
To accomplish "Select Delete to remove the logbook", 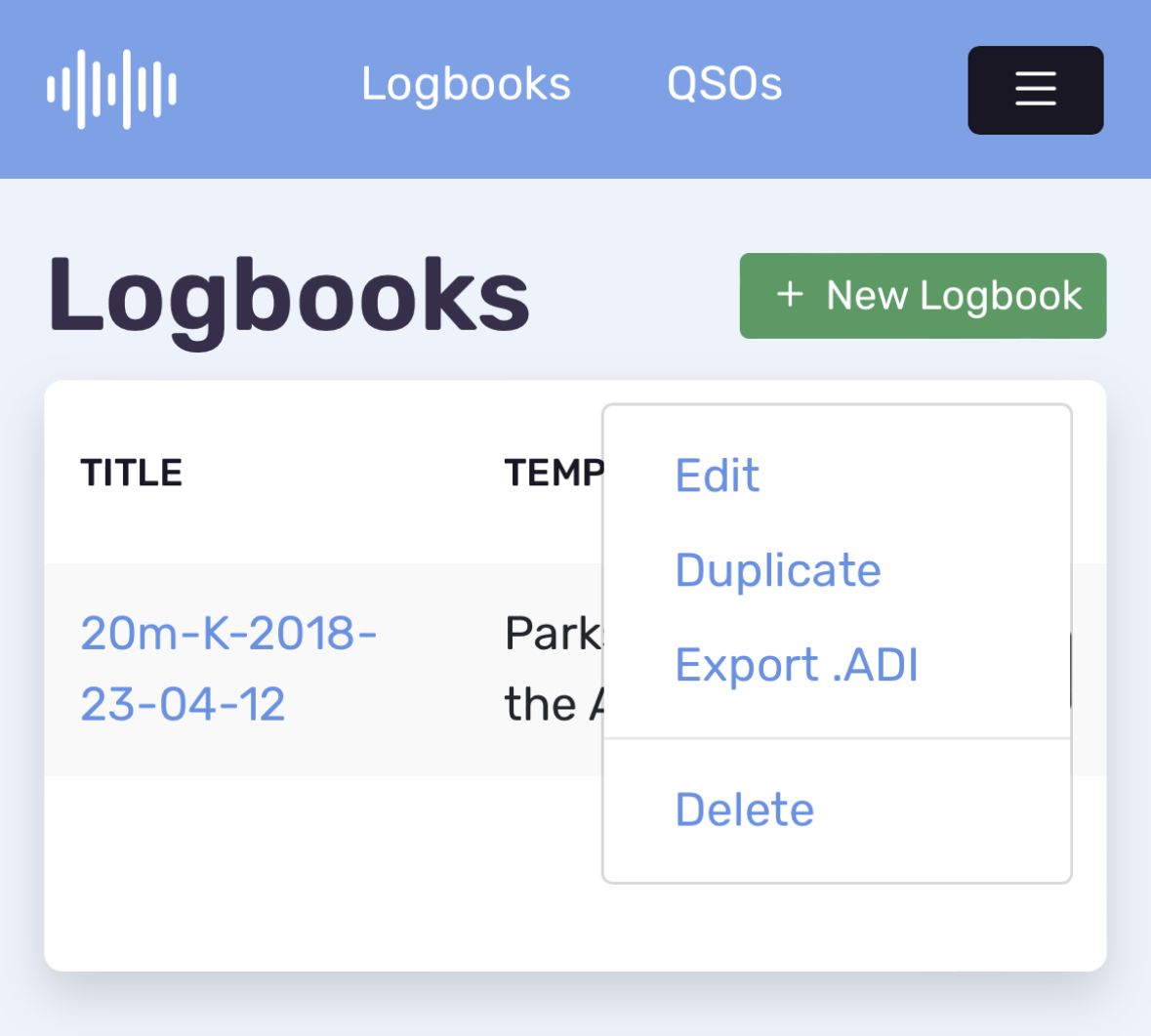I will (x=744, y=808).
